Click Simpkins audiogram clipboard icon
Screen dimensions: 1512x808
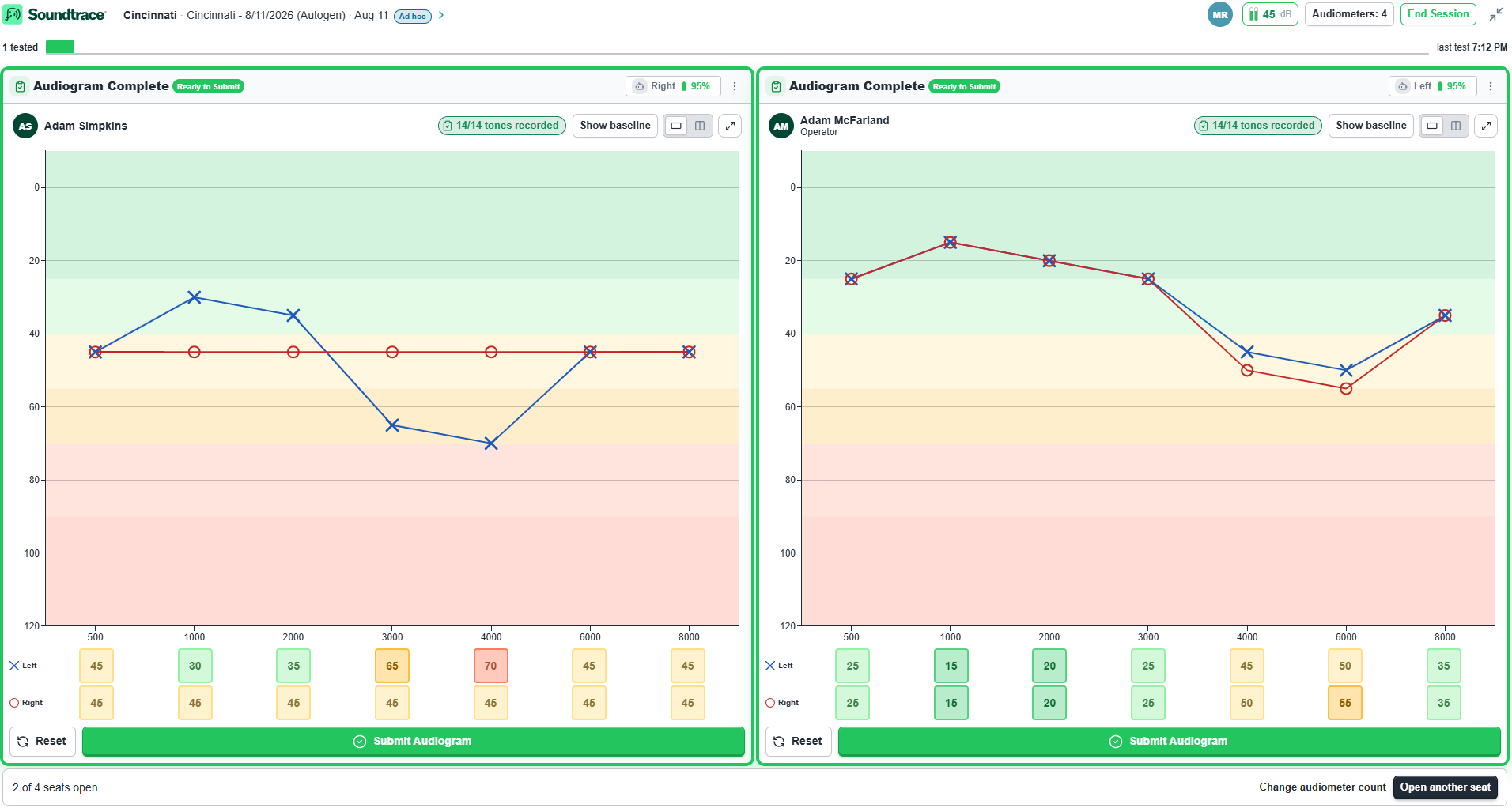(20, 86)
